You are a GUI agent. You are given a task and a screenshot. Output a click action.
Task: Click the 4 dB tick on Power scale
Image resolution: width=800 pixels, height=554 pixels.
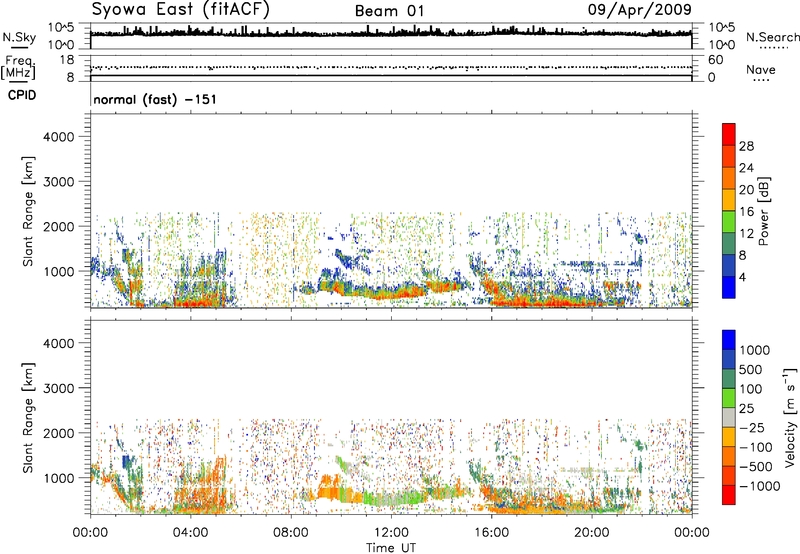point(742,278)
